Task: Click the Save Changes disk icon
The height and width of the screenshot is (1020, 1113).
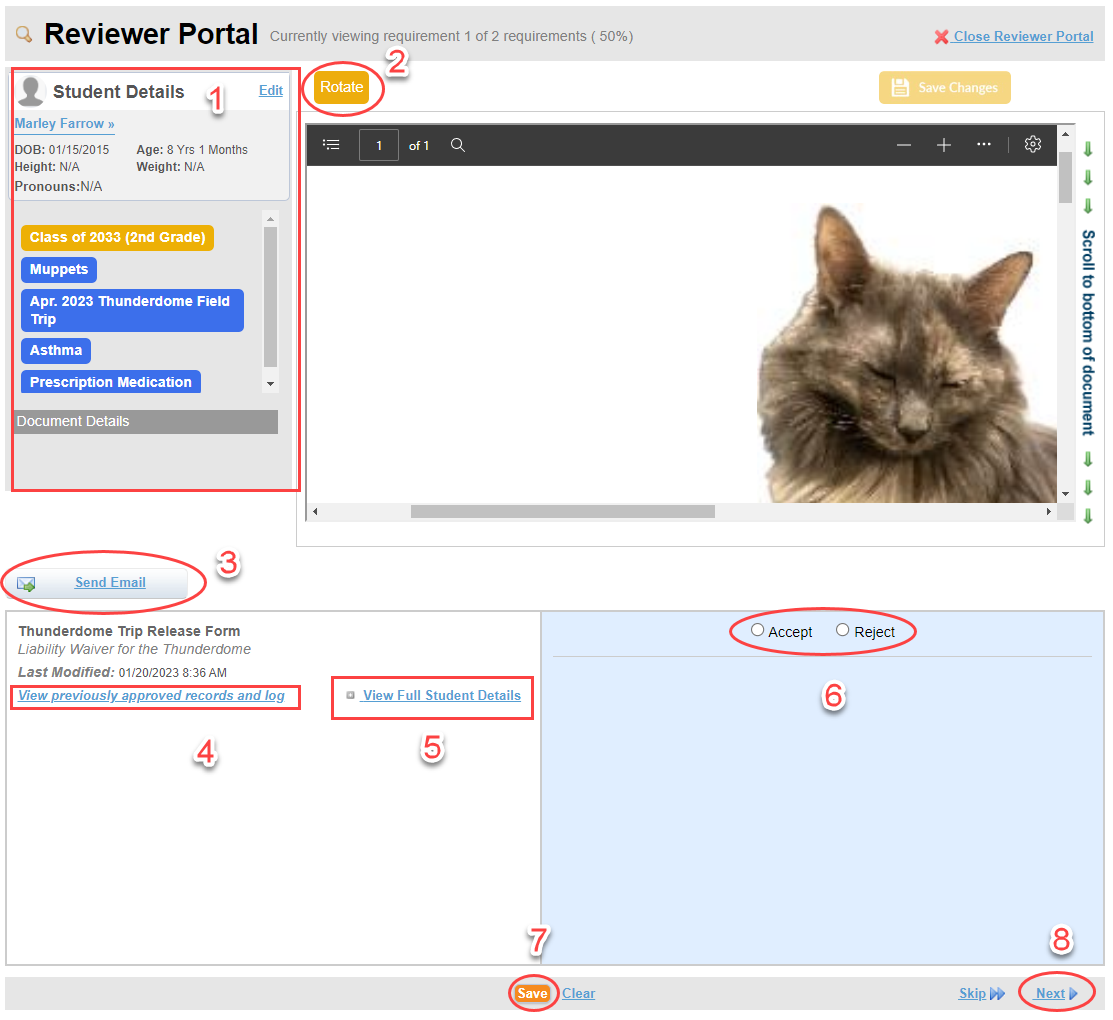Action: (x=899, y=87)
